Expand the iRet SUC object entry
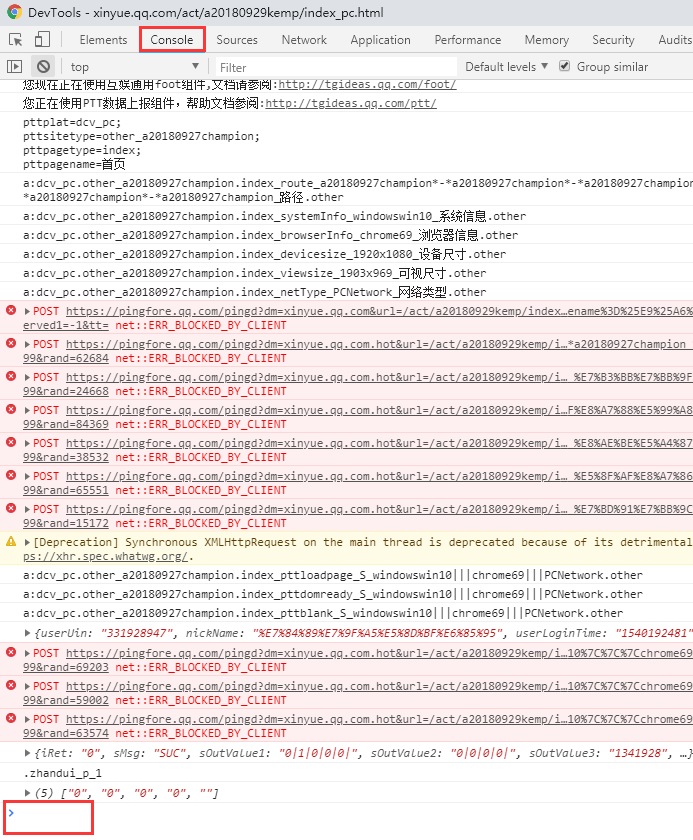 [27, 753]
